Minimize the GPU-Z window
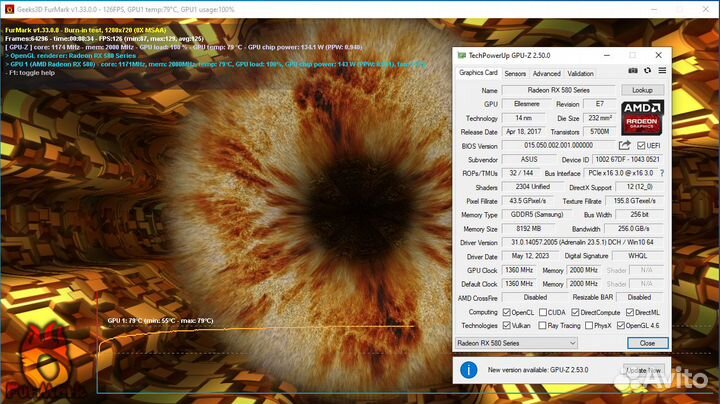 (607, 55)
